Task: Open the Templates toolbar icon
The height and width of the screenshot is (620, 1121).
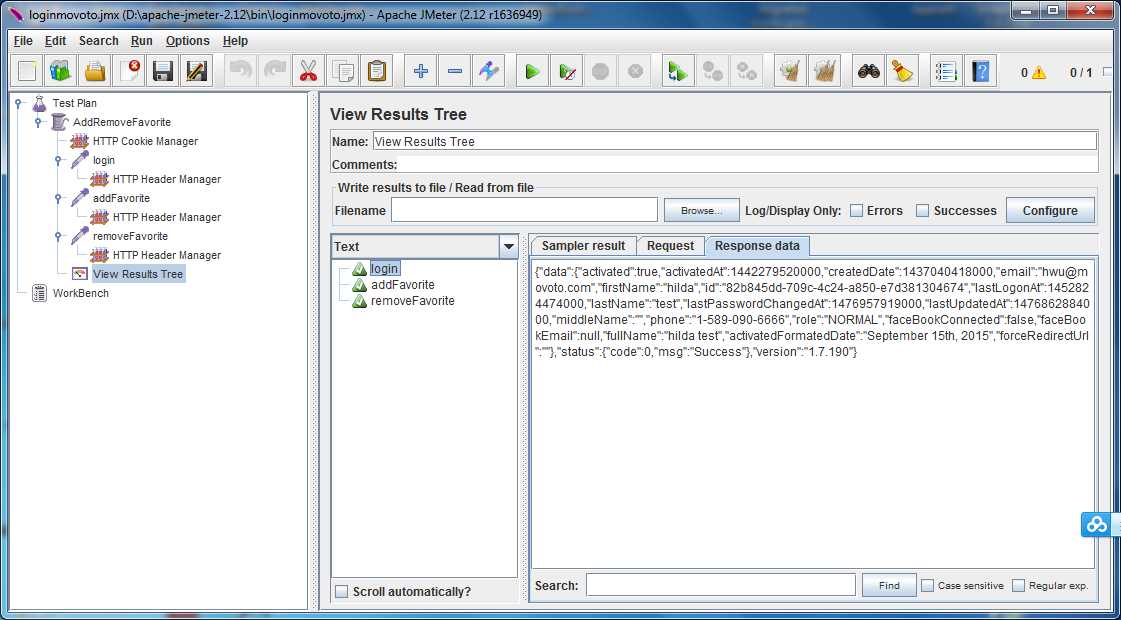Action: pyautogui.click(x=61, y=72)
